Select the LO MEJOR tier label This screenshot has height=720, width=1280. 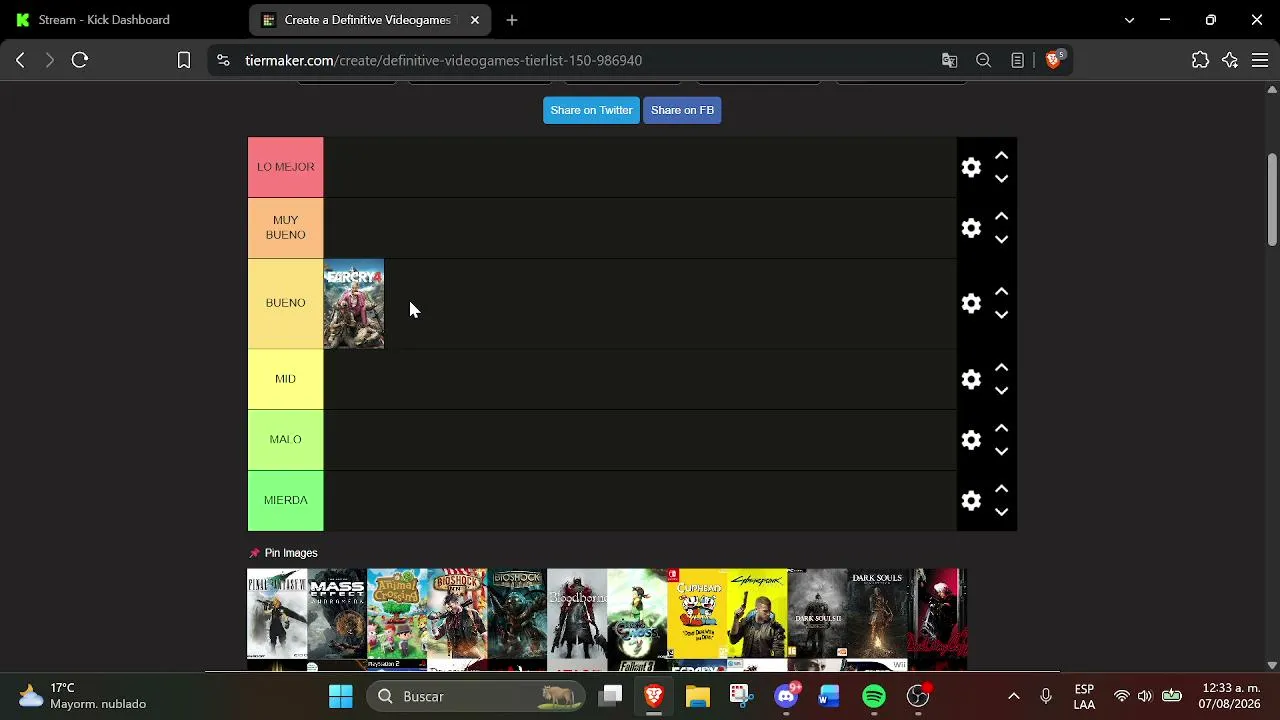pyautogui.click(x=285, y=167)
